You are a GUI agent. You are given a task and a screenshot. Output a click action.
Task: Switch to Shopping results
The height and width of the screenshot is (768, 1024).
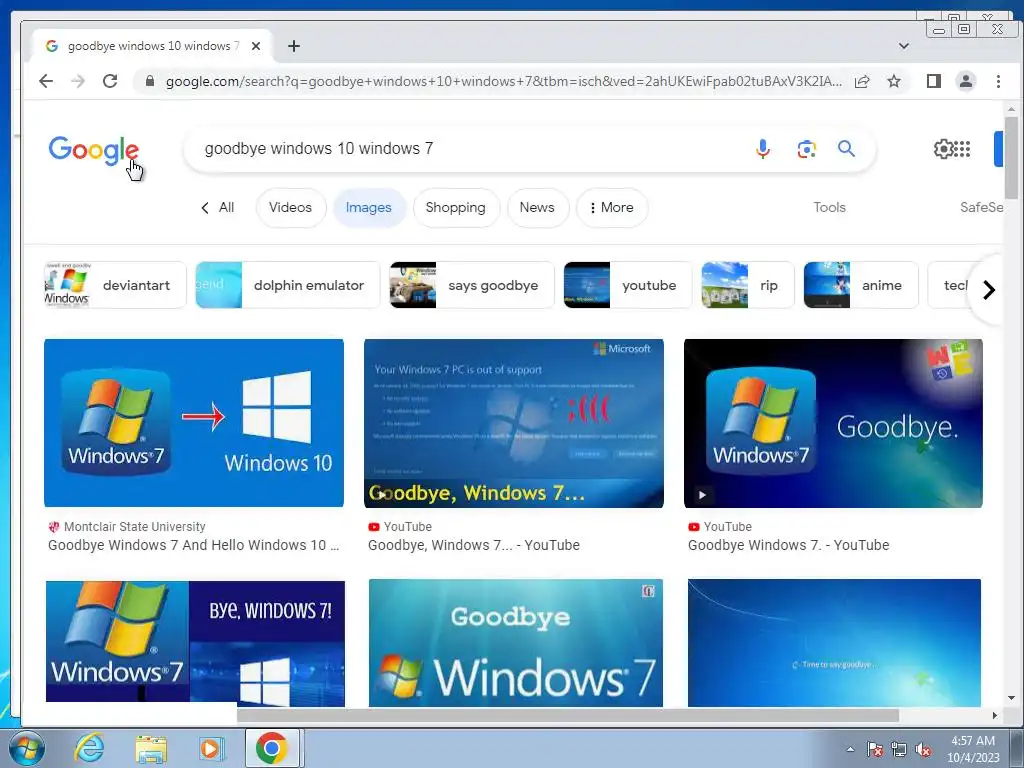(456, 208)
